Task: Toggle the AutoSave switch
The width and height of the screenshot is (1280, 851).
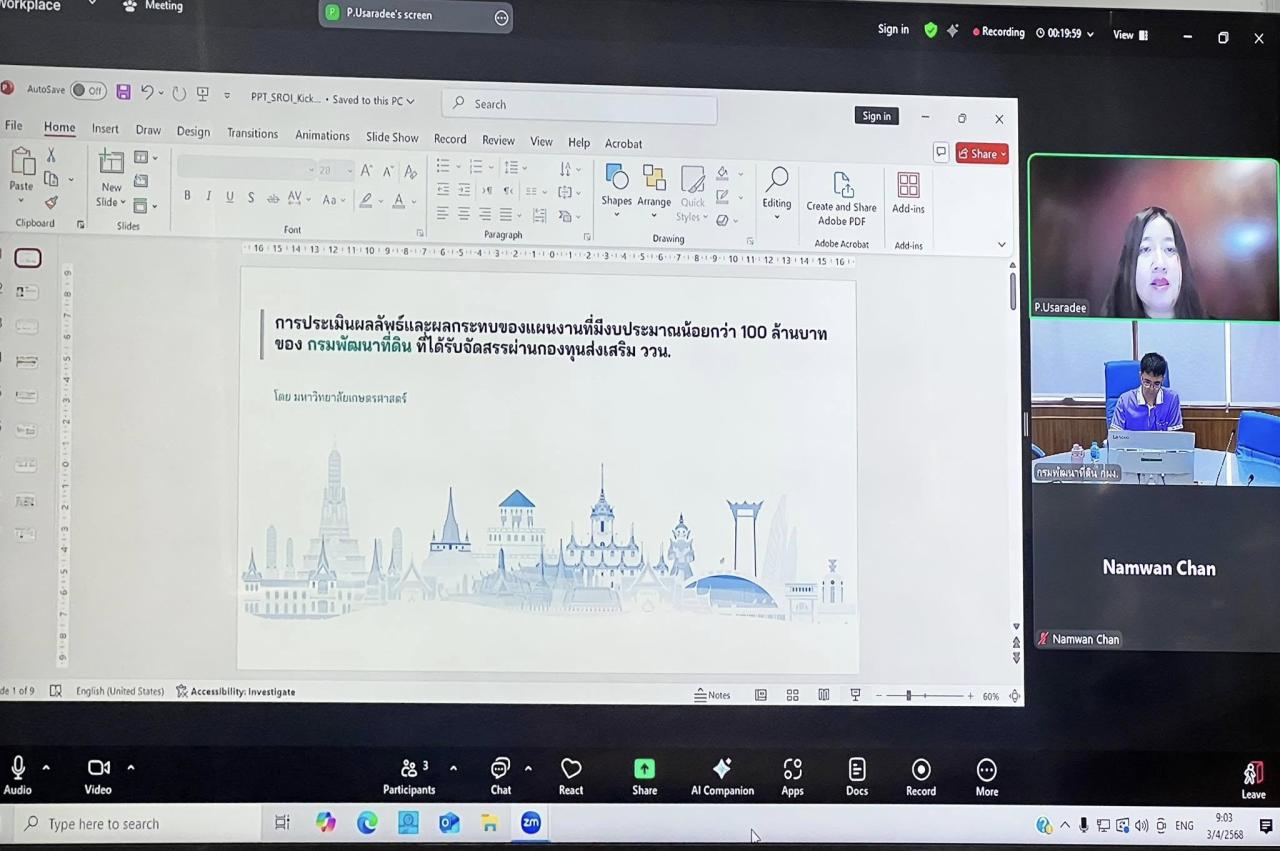Action: (x=88, y=91)
